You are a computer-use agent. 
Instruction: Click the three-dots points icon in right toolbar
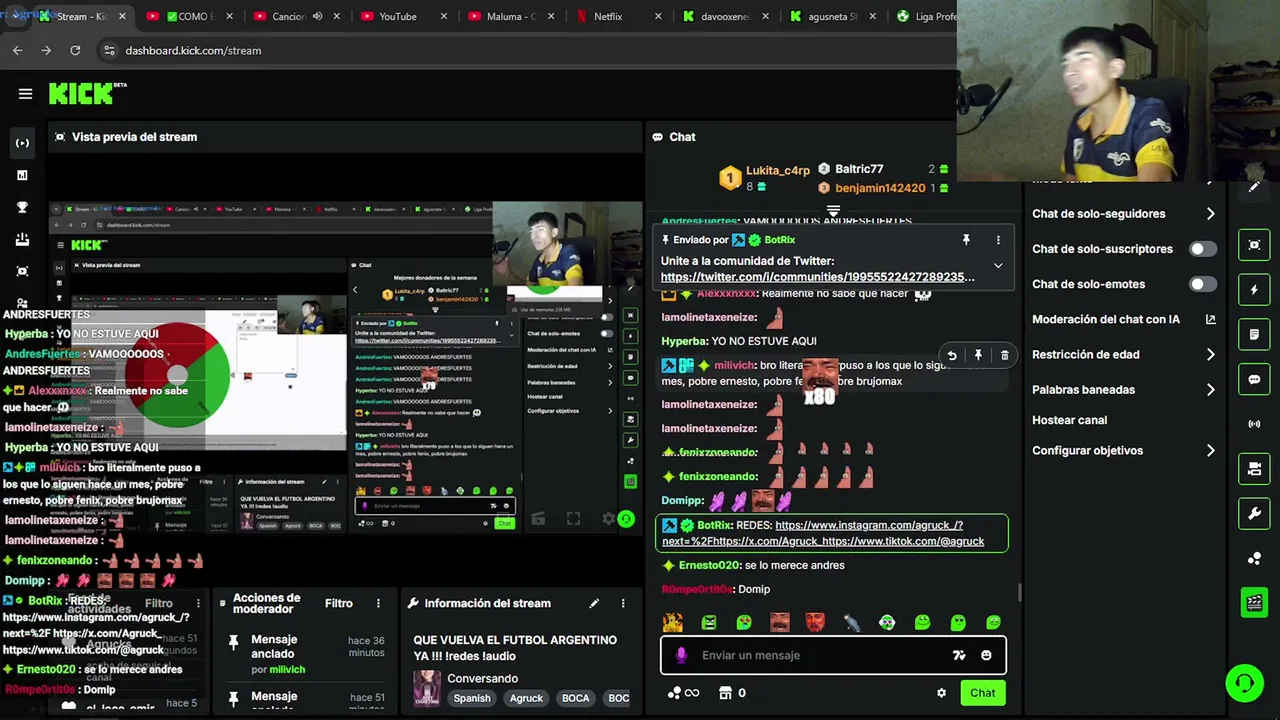(x=1254, y=558)
